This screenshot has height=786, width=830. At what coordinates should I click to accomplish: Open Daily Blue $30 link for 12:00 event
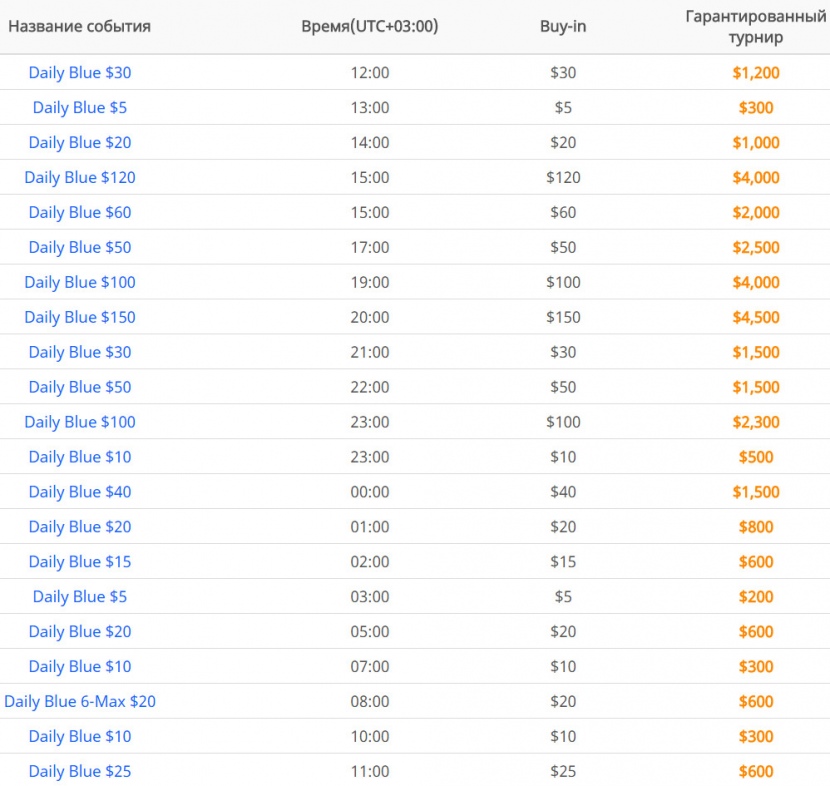(80, 73)
